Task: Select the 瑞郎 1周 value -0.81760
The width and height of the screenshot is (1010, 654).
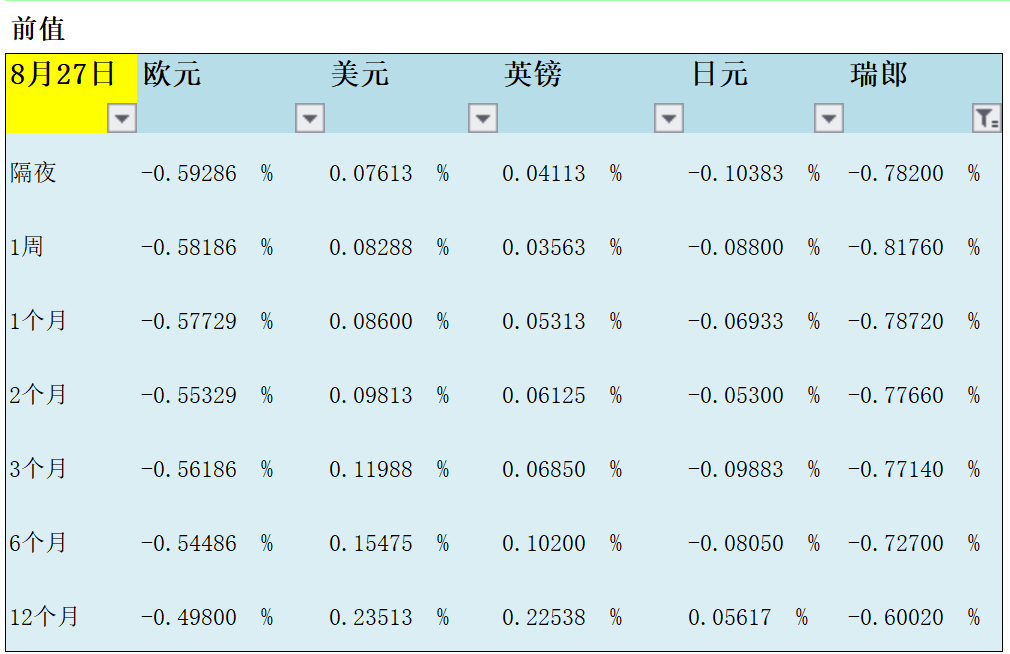Action: coord(895,247)
